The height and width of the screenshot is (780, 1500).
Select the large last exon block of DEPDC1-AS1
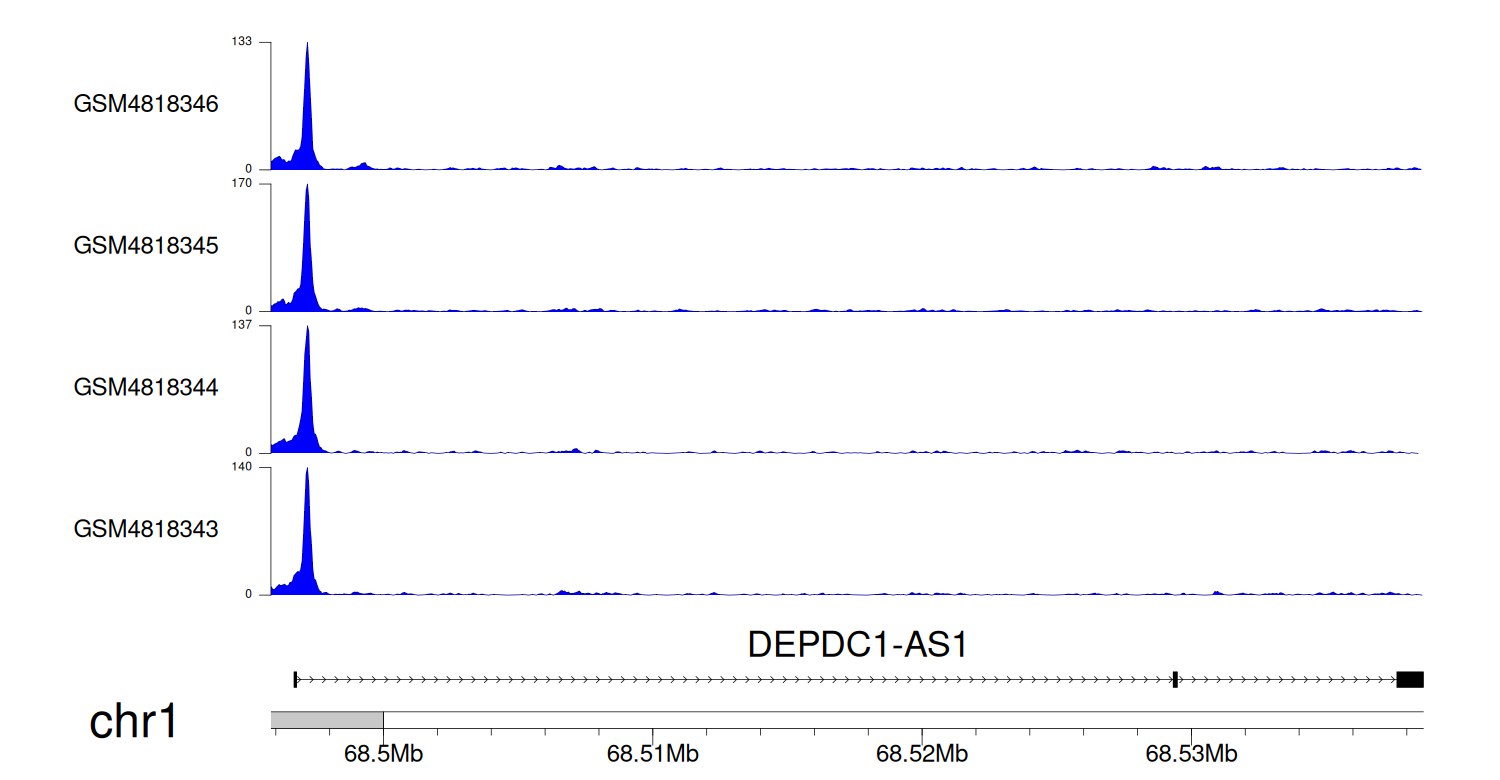click(1410, 680)
